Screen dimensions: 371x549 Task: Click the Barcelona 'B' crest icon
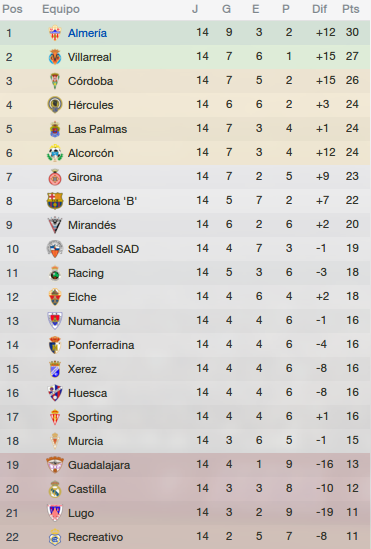55,201
